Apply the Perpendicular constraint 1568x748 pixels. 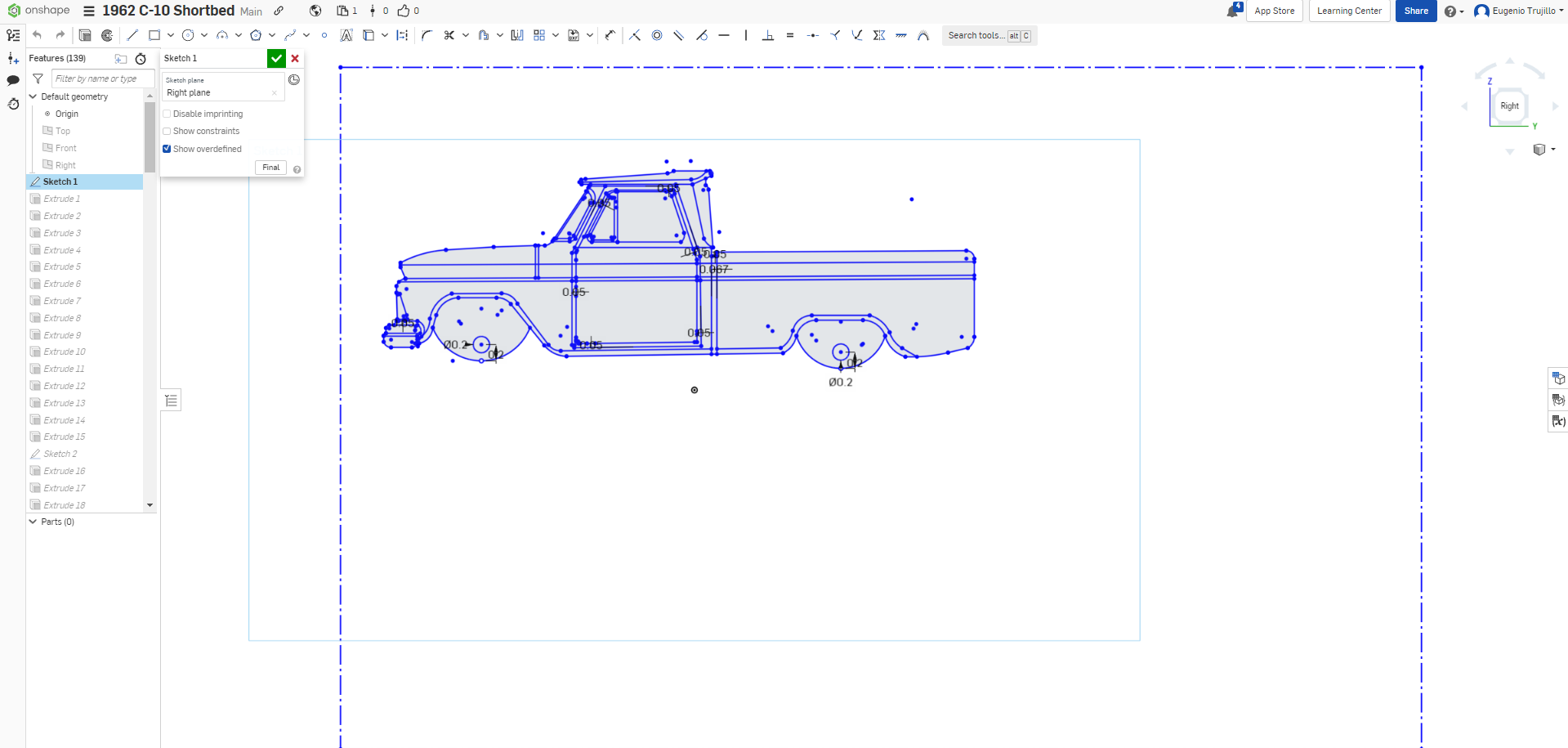point(768,35)
